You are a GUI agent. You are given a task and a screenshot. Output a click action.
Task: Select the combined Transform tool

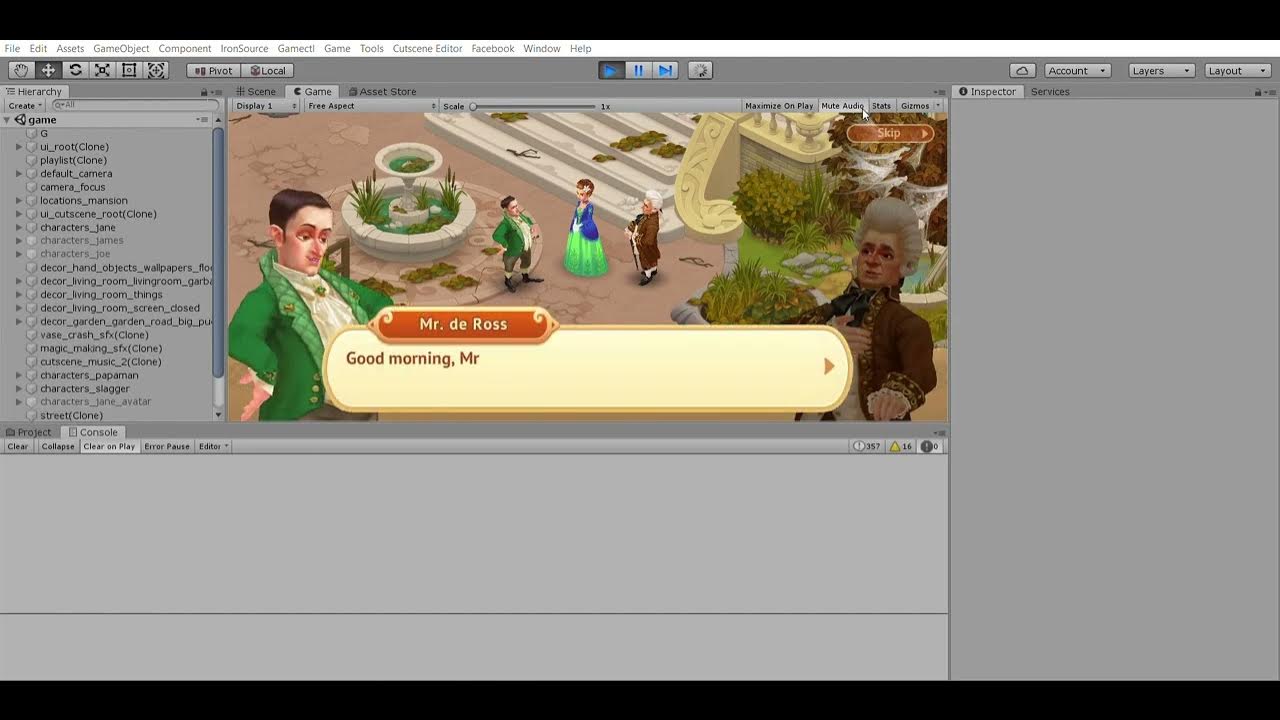coord(157,70)
